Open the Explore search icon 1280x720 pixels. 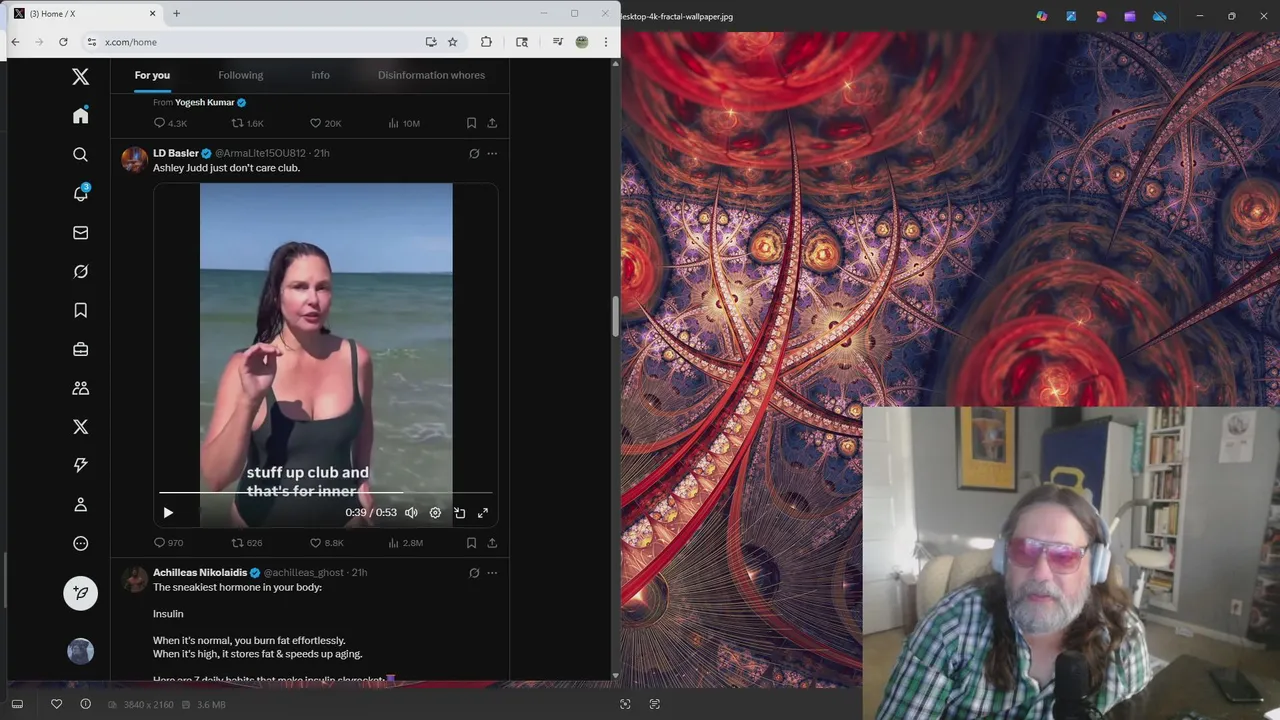(81, 155)
